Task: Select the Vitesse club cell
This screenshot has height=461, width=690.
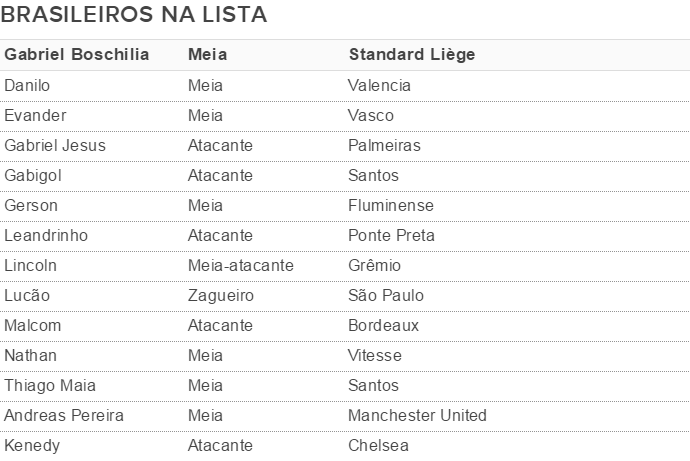Action: 375,355
